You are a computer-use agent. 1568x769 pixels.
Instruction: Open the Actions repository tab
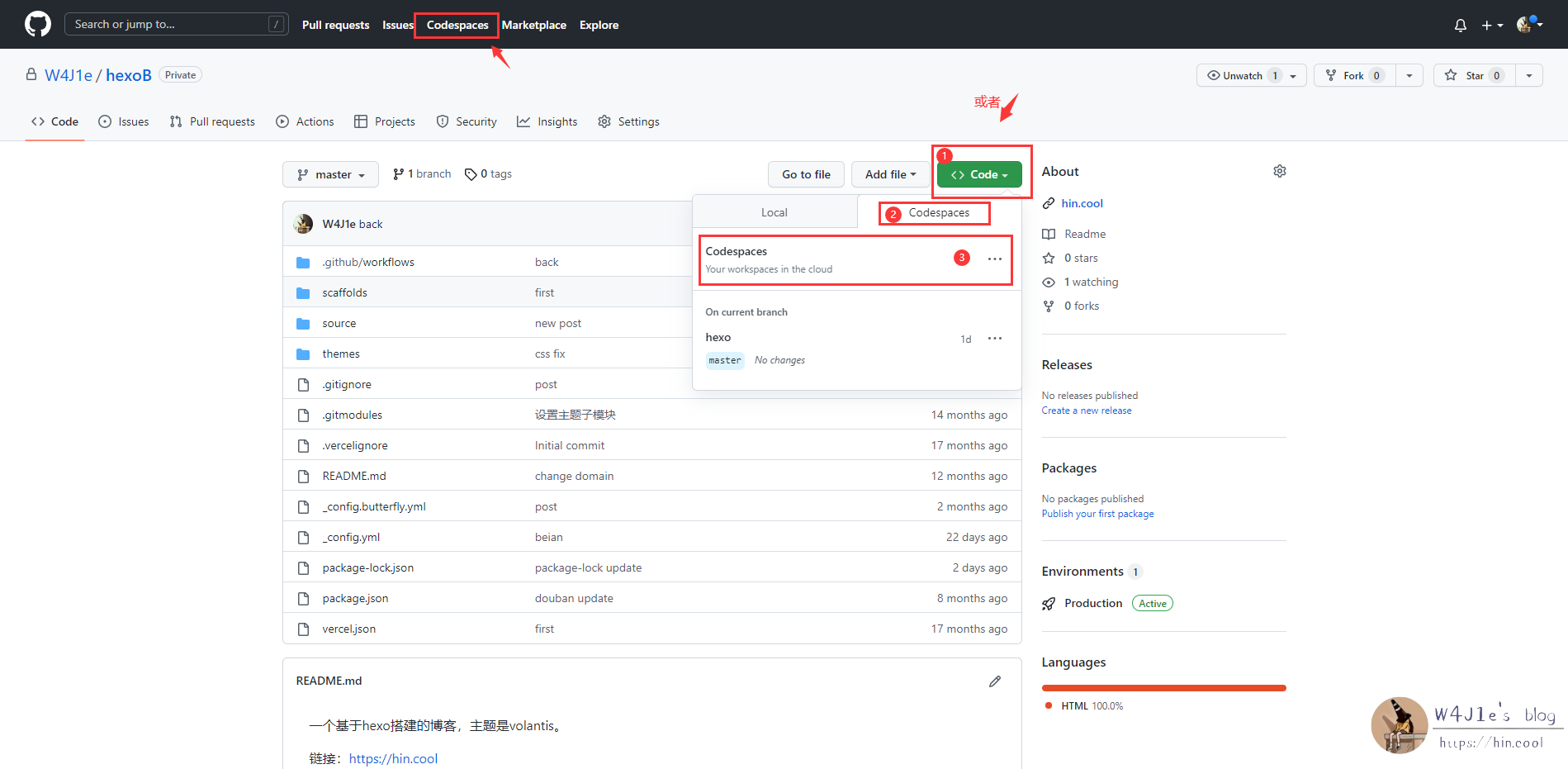[x=305, y=121]
